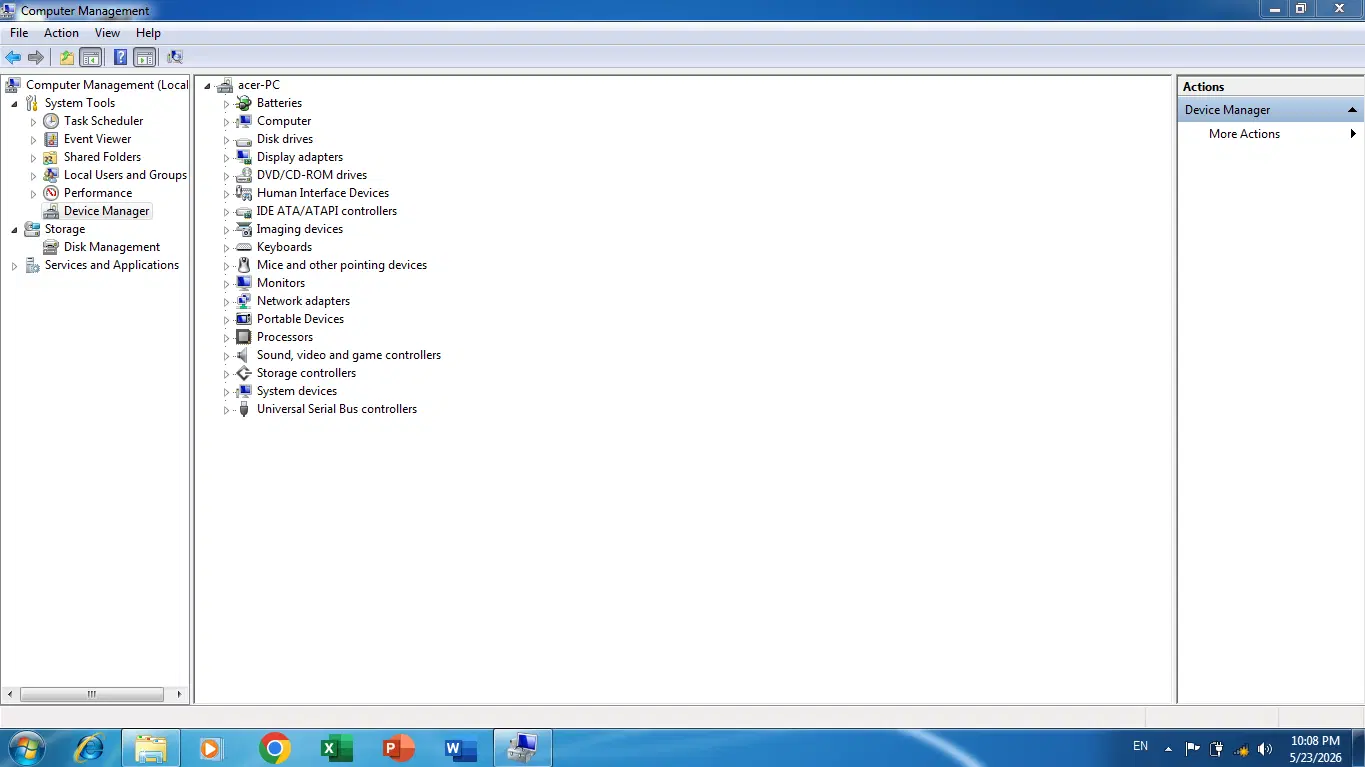Collapse the acer-PC root node
Viewport: 1365px width, 767px height.
pyautogui.click(x=208, y=86)
